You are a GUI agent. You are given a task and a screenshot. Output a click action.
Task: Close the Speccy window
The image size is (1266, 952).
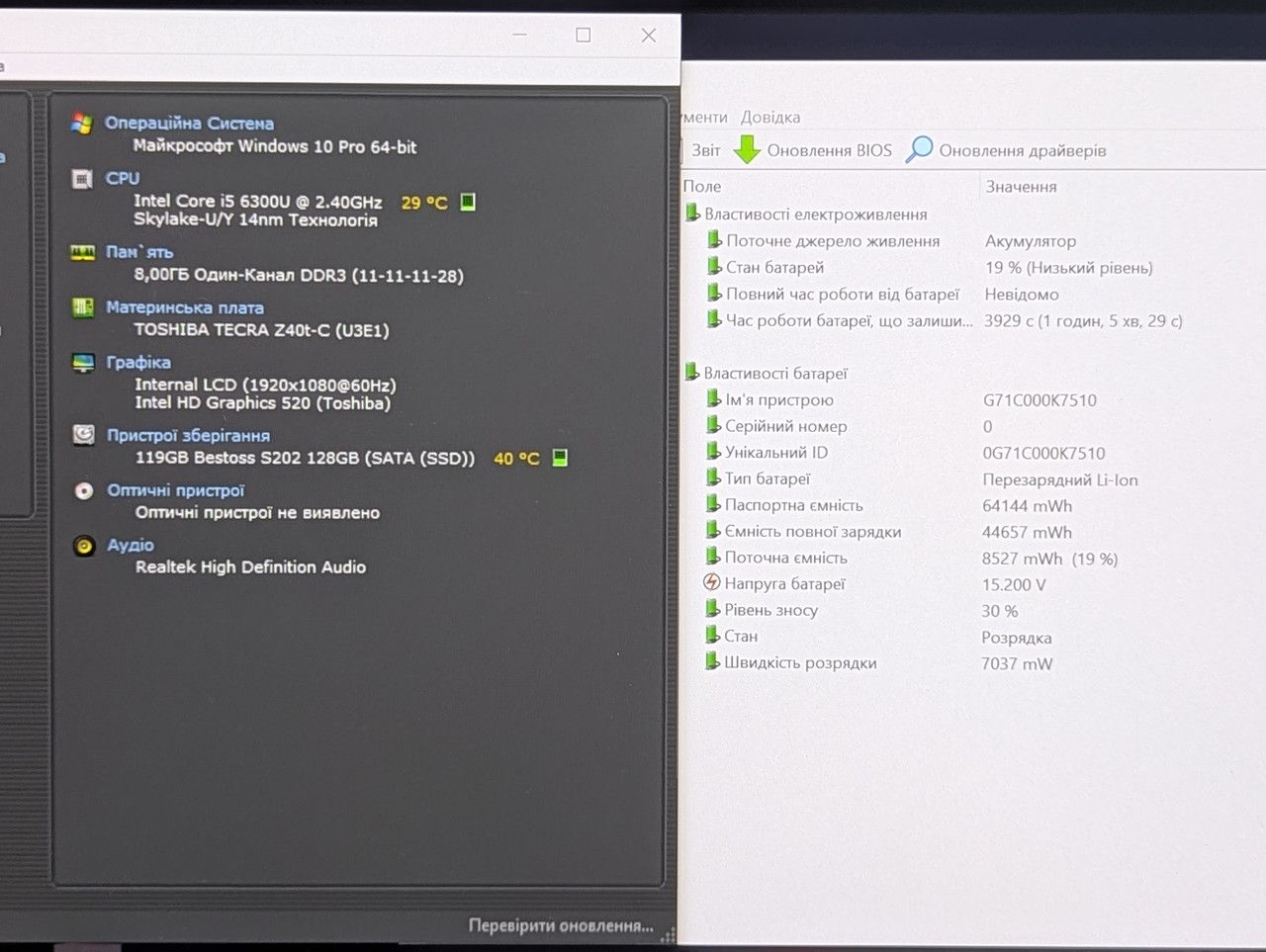(x=649, y=36)
